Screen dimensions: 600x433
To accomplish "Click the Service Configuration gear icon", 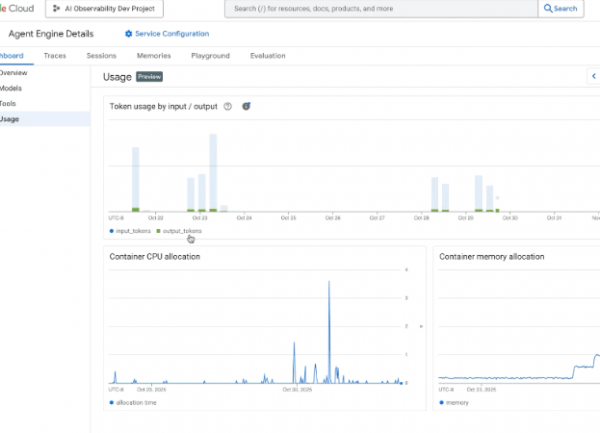I will point(129,34).
